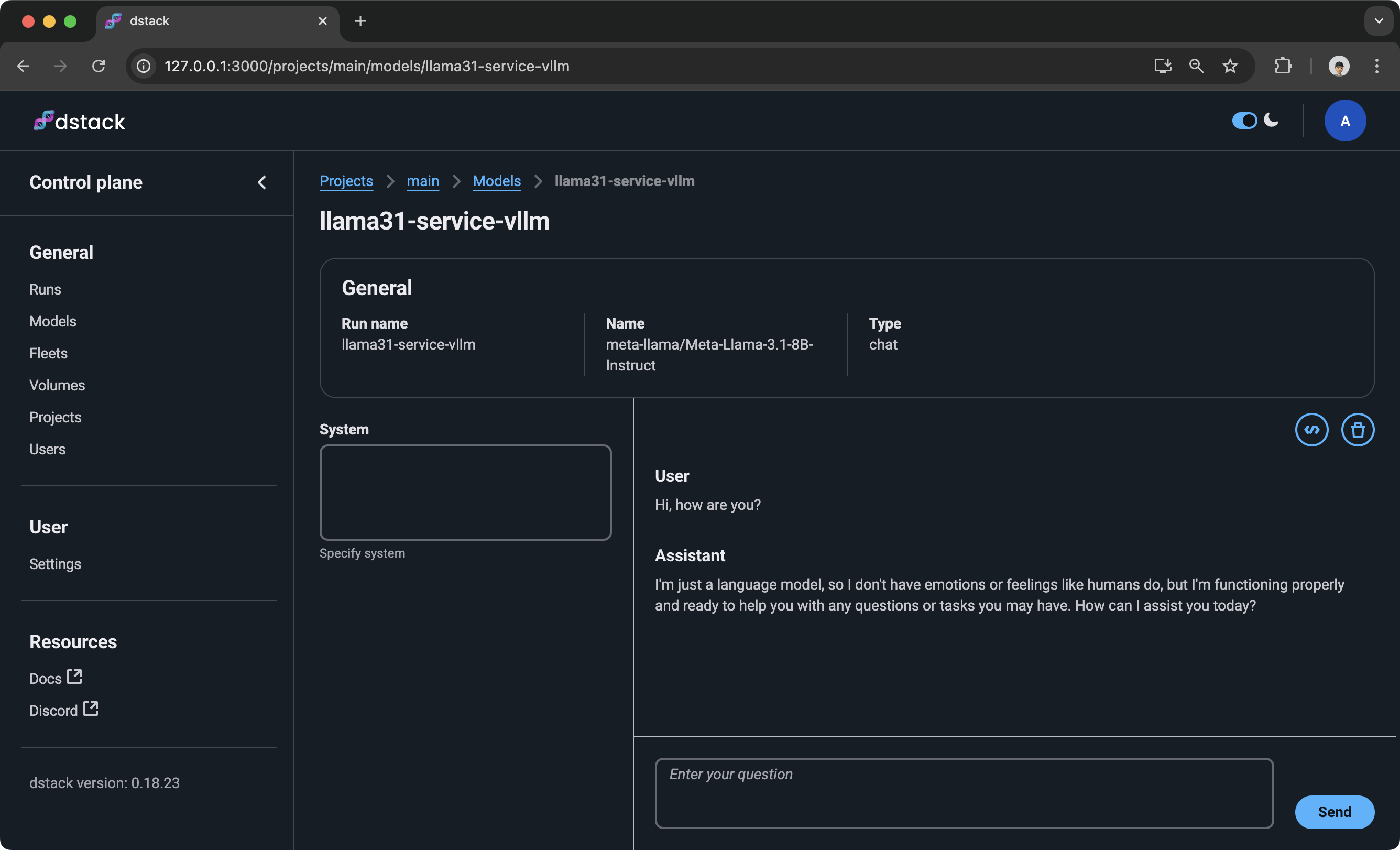Go to main breadcrumb
Image resolution: width=1400 pixels, height=850 pixels.
pos(423,181)
